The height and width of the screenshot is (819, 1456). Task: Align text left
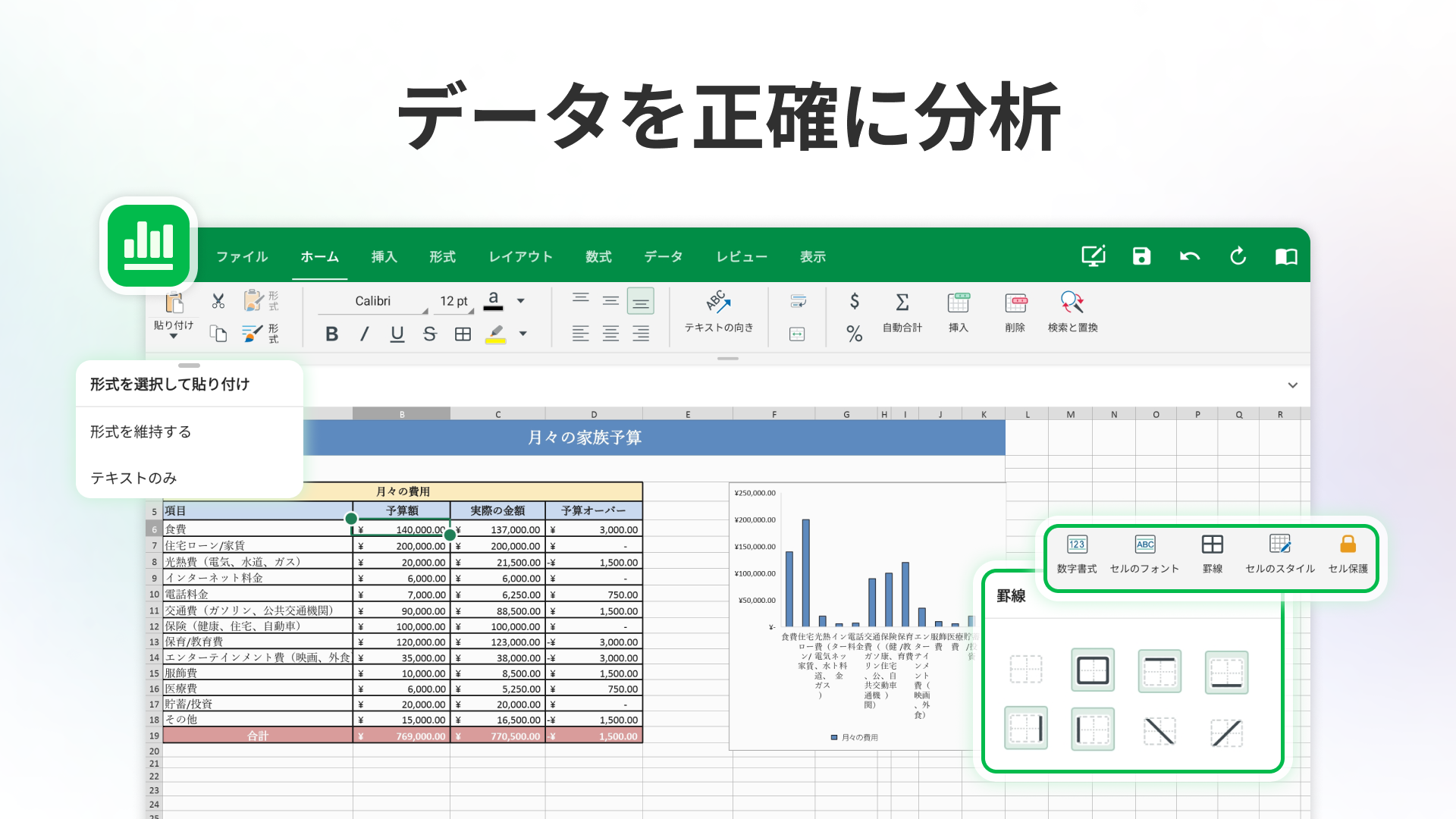coord(580,334)
